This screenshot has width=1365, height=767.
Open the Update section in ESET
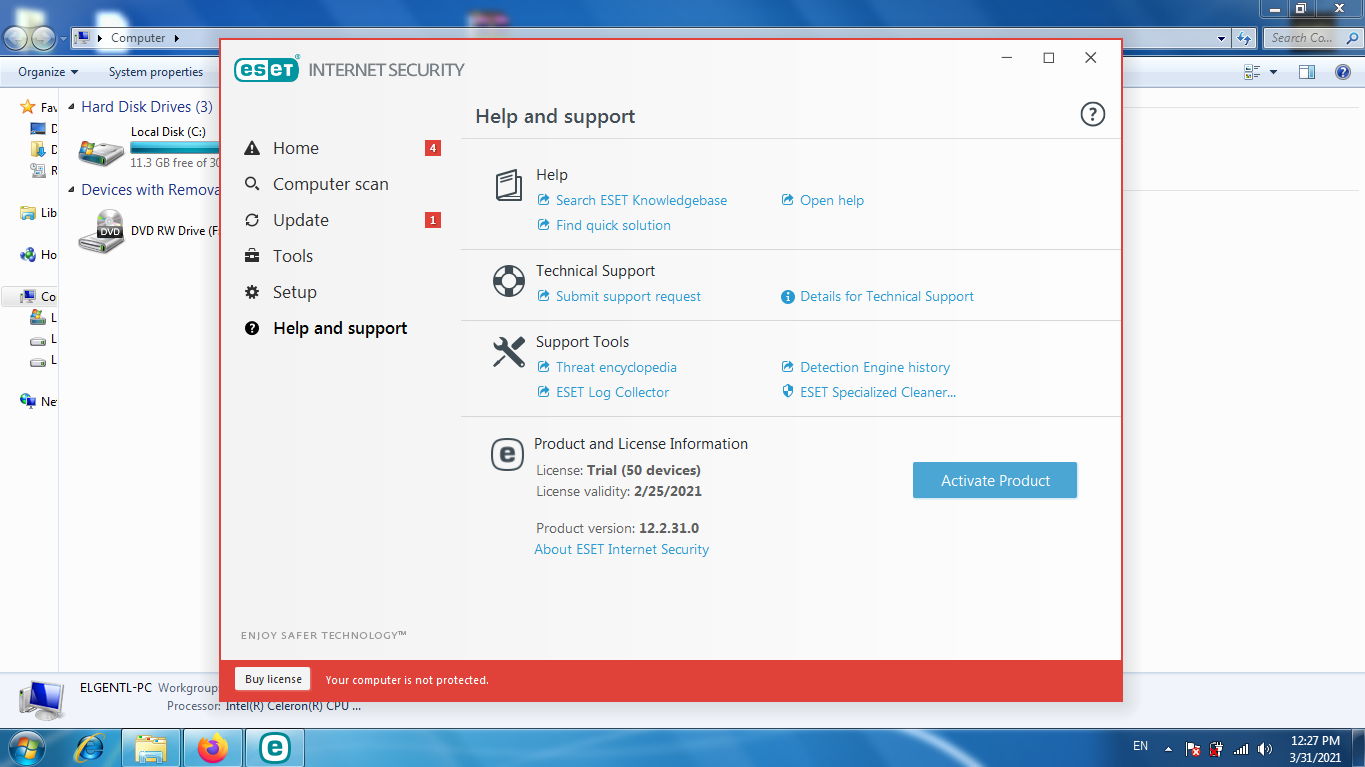(x=301, y=220)
